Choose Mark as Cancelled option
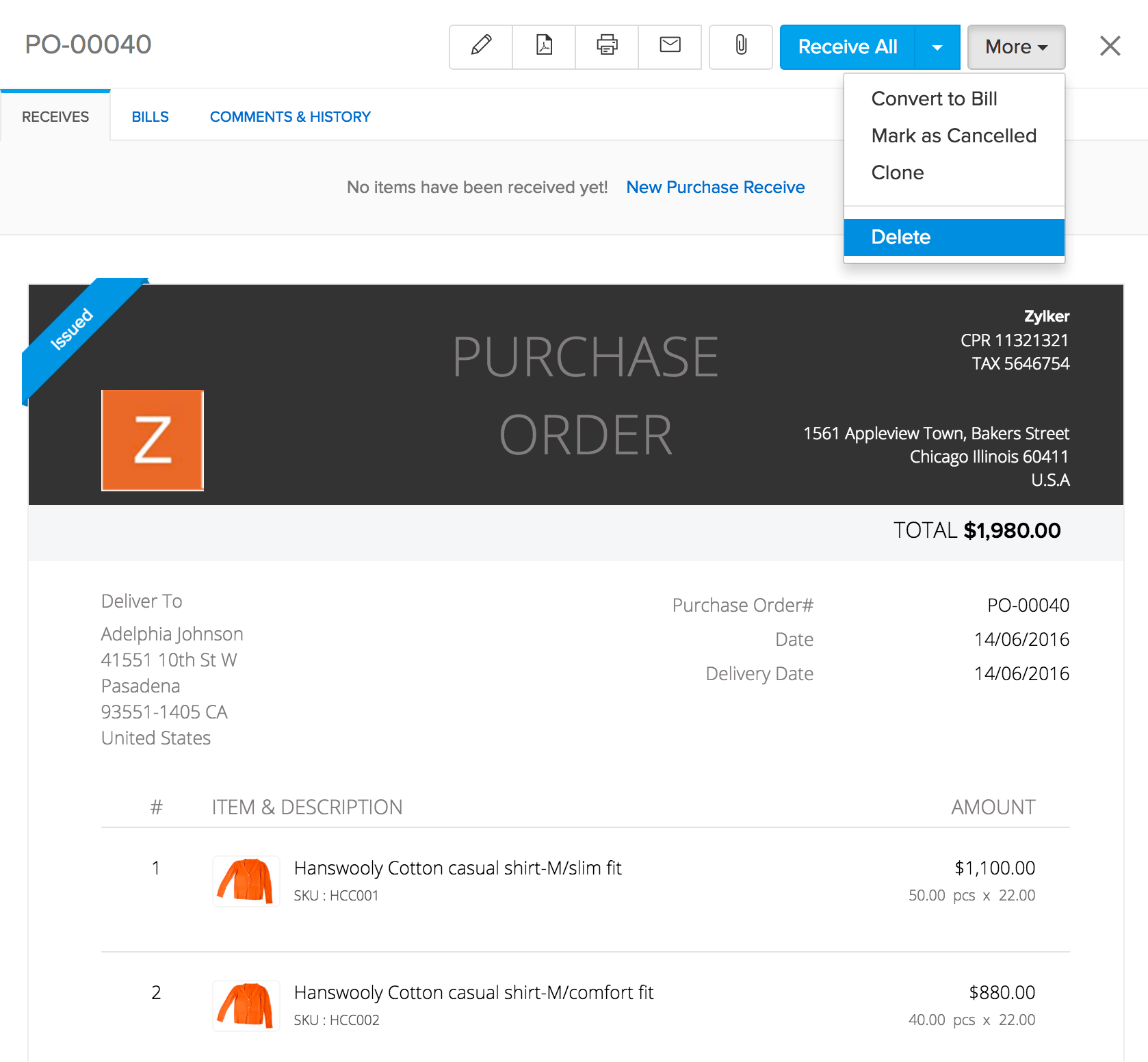1148x1062 pixels. (954, 135)
